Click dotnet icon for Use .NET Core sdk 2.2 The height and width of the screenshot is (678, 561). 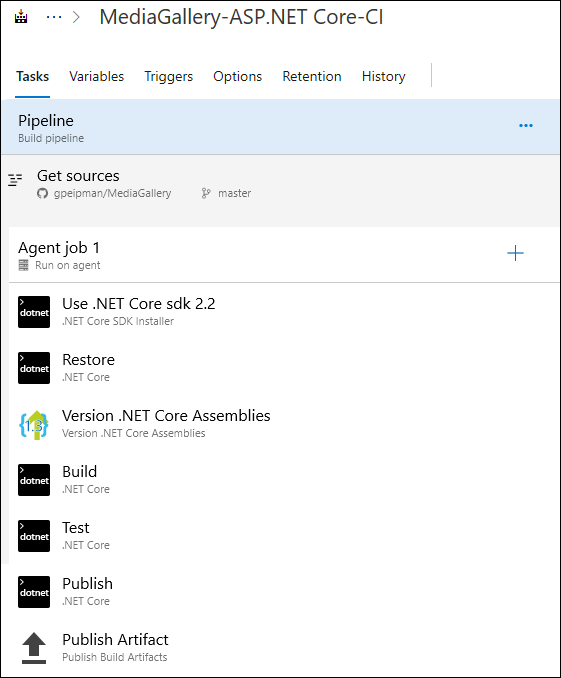pyautogui.click(x=34, y=312)
